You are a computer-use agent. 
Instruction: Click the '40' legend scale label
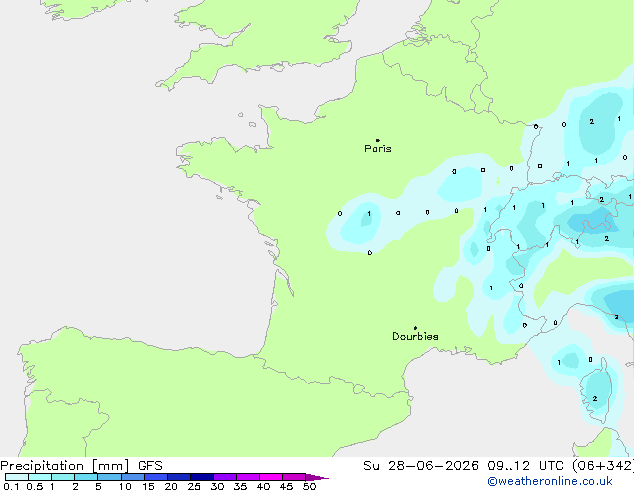click(x=263, y=486)
